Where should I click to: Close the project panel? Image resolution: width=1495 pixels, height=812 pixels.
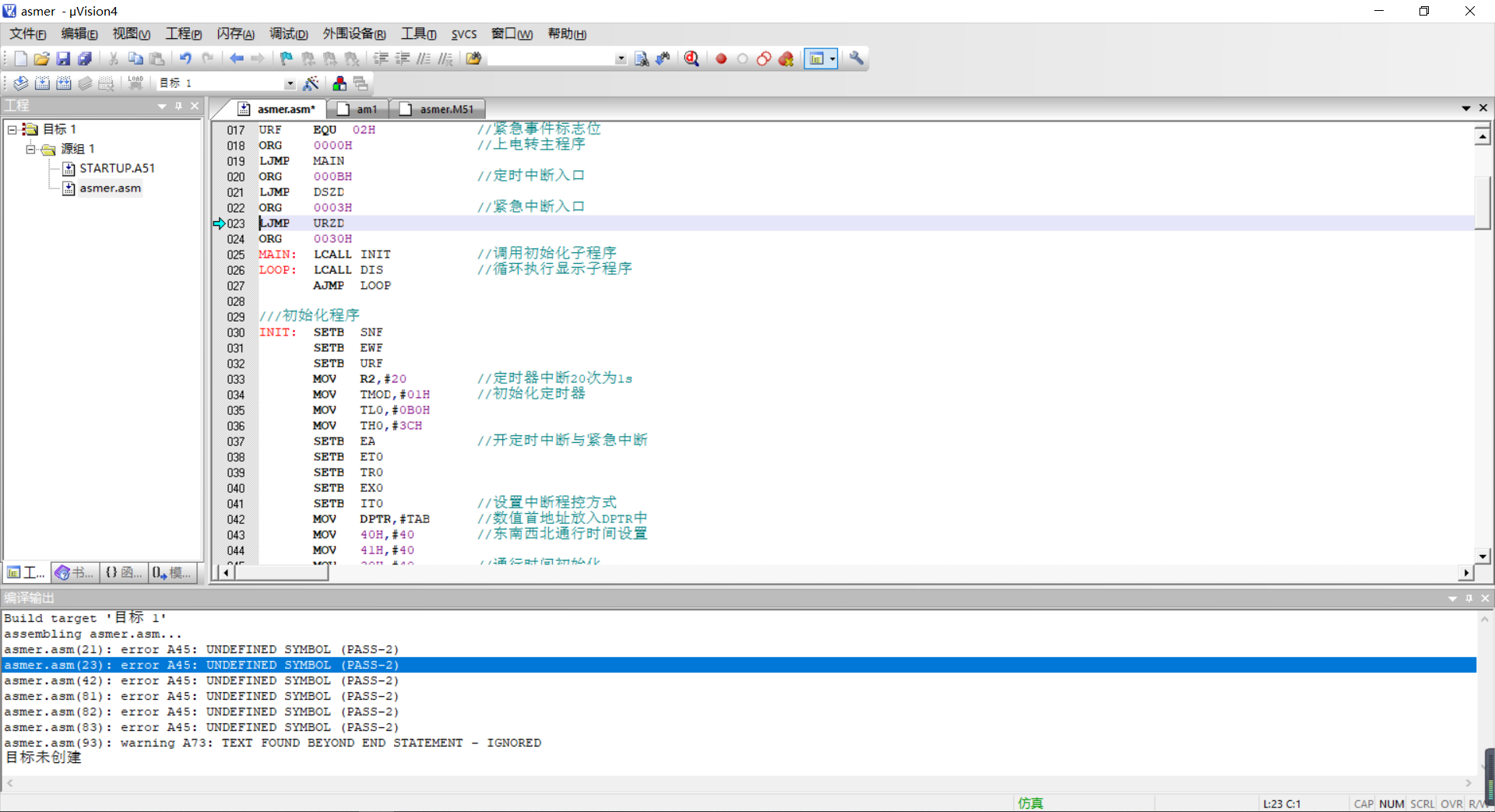click(x=195, y=106)
